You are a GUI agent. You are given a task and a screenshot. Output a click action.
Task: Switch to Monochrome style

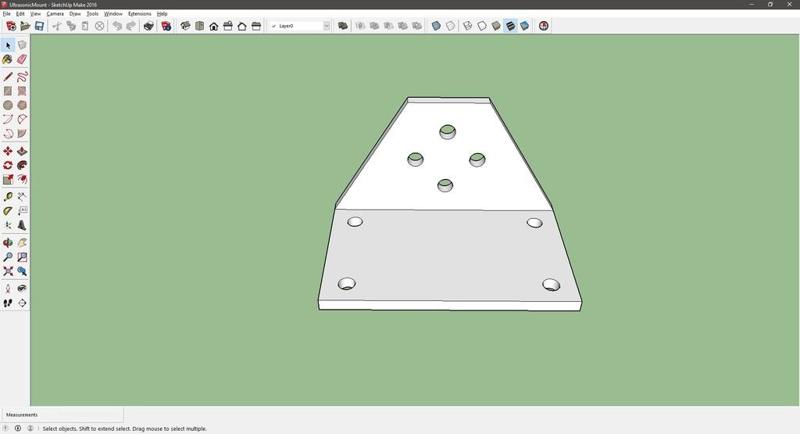[x=524, y=25]
